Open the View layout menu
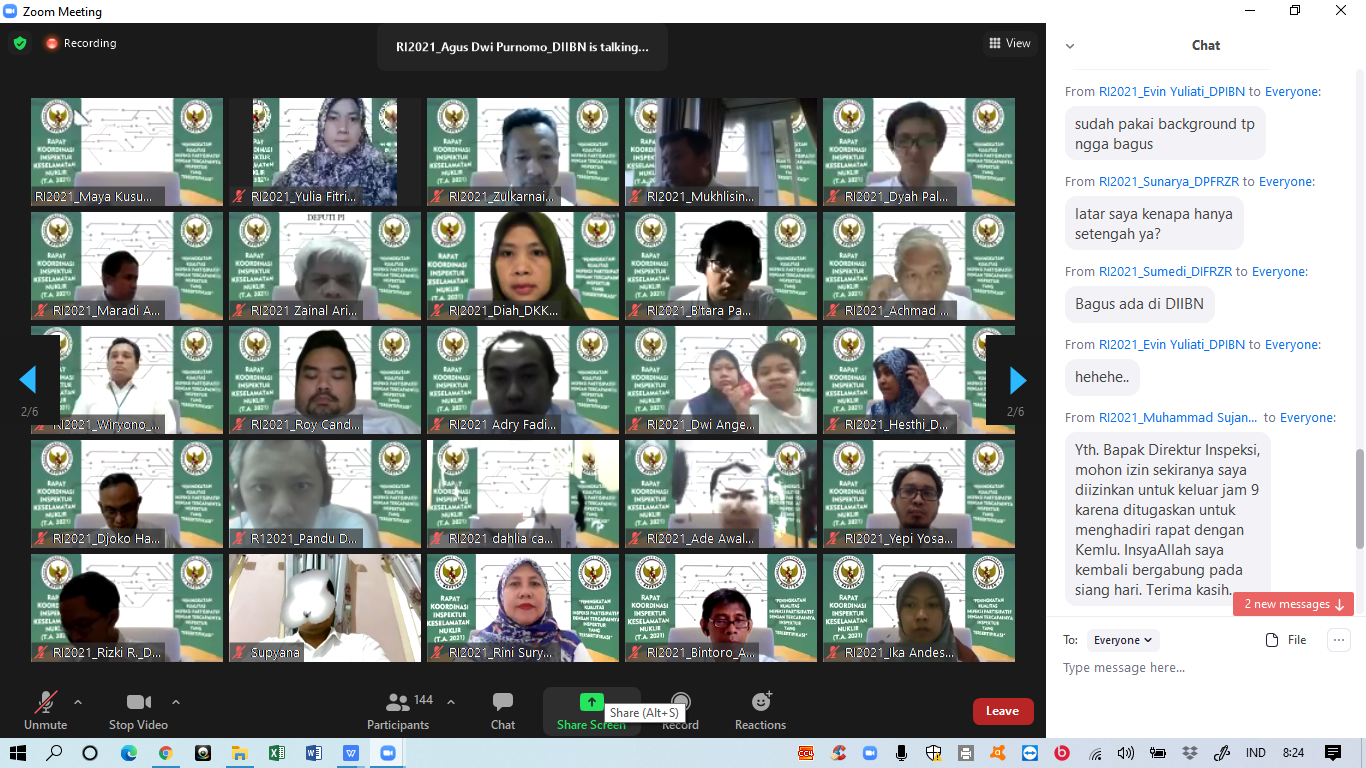Screen dimensions: 1366x768 [1009, 43]
